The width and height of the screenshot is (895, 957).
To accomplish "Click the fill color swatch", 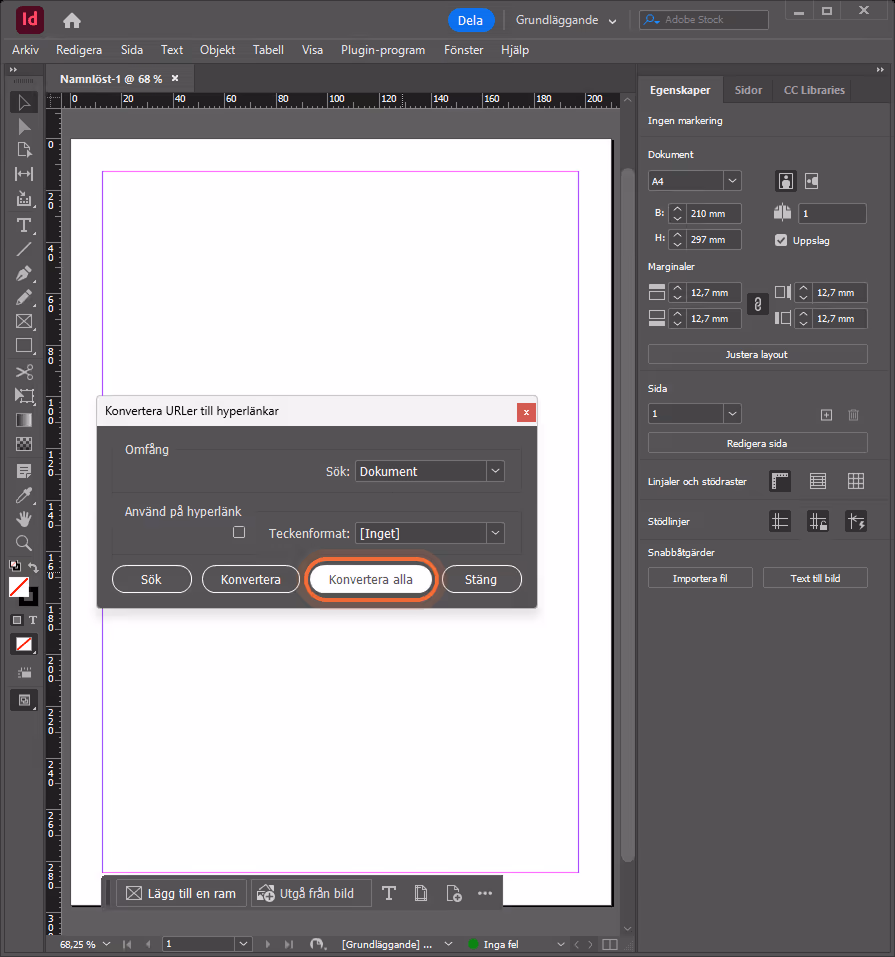I will point(19,587).
